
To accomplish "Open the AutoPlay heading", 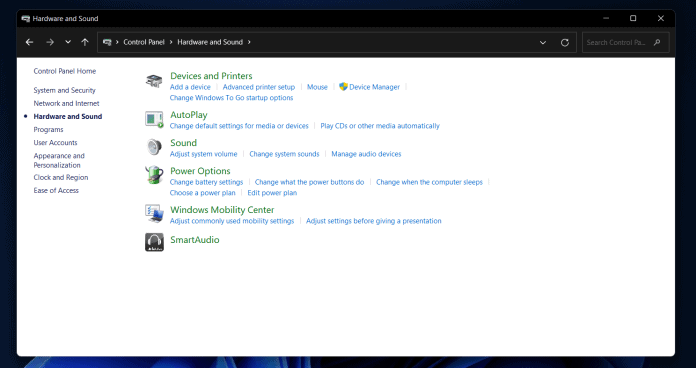I will pyautogui.click(x=189, y=115).
